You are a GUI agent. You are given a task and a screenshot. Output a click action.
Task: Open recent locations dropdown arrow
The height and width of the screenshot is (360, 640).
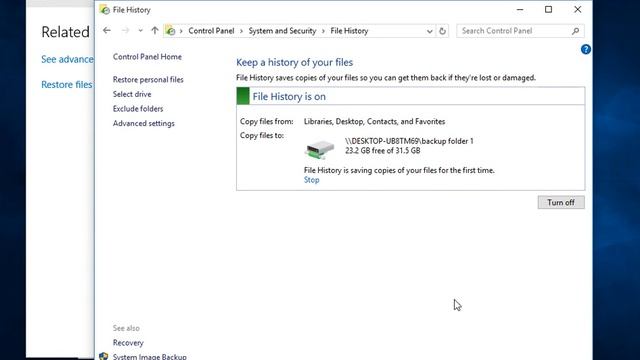pyautogui.click(x=140, y=31)
